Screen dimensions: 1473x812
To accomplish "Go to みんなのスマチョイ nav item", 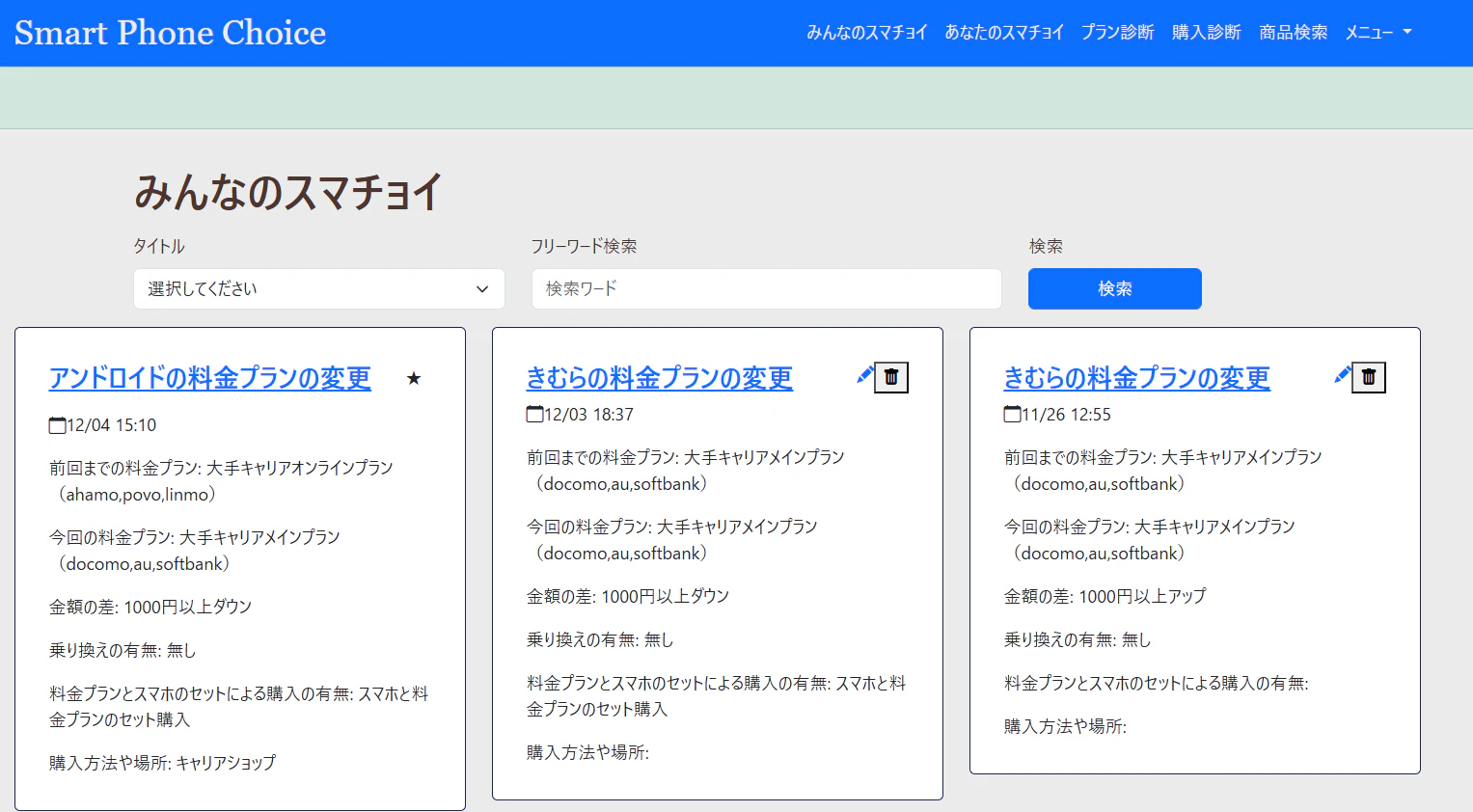I will click(x=866, y=32).
